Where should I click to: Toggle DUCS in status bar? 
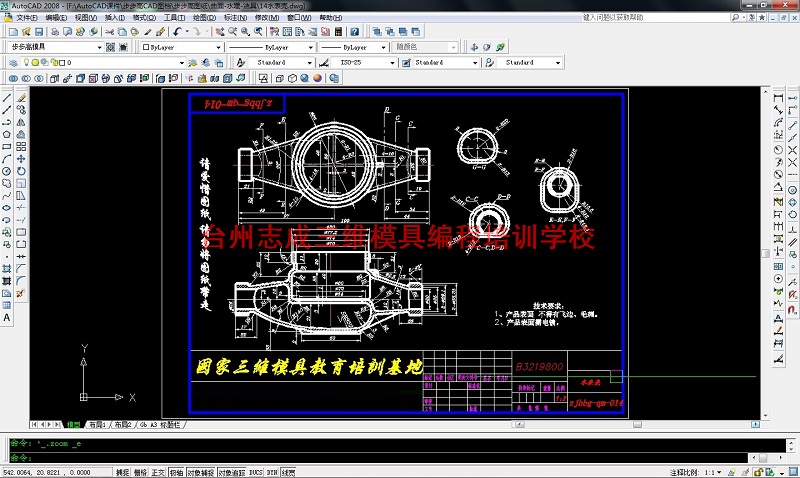(x=256, y=472)
